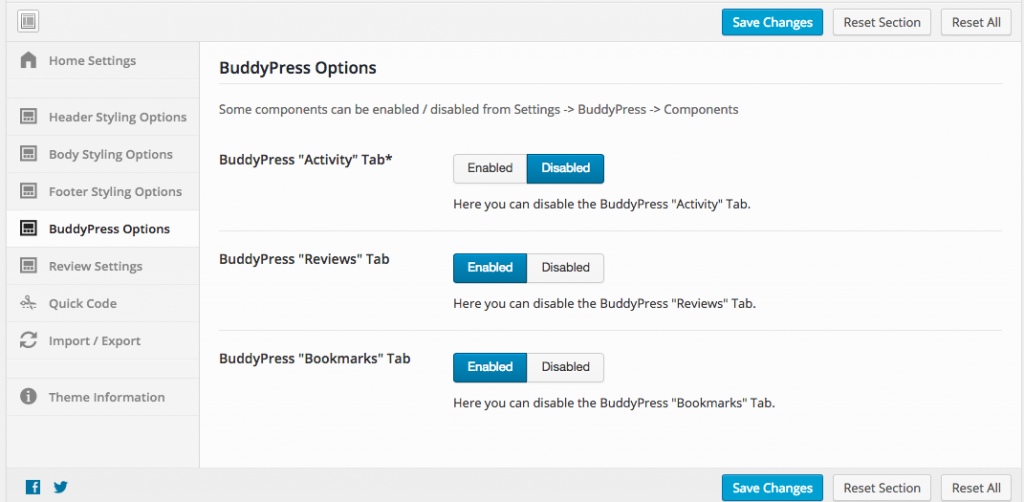Click the BuddyPress Options sidebar icon
The width and height of the screenshot is (1024, 502).
(x=28, y=228)
